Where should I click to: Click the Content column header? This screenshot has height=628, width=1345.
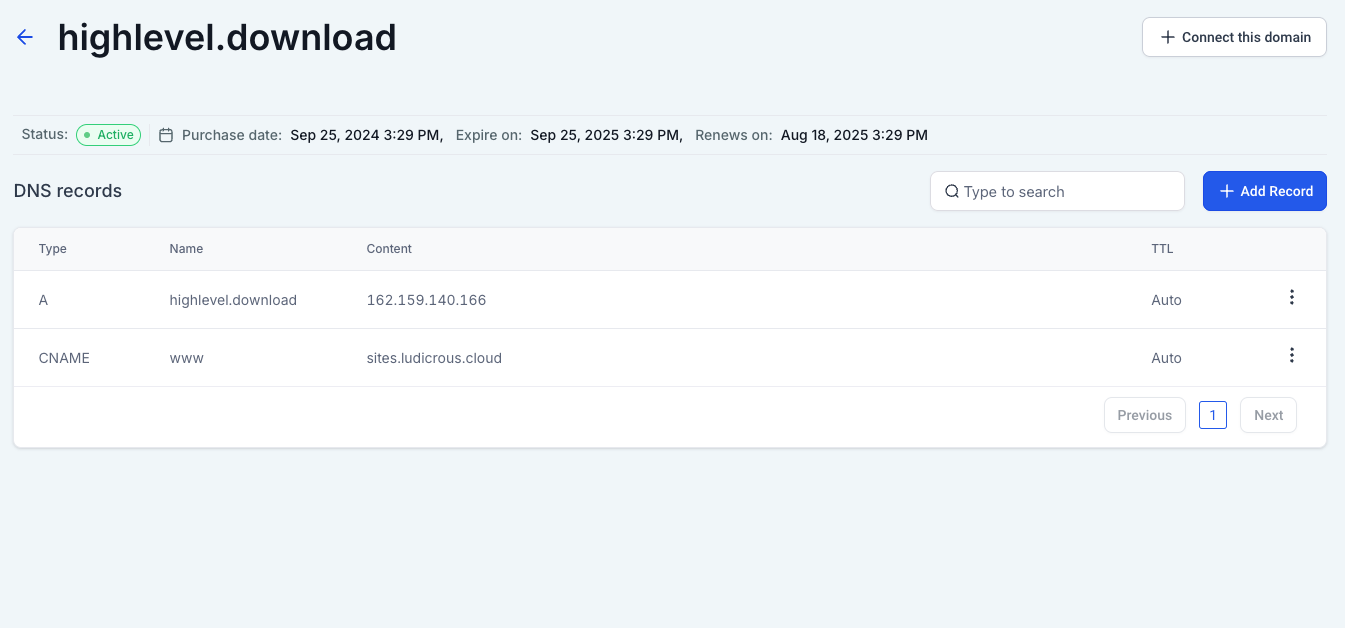click(x=389, y=249)
